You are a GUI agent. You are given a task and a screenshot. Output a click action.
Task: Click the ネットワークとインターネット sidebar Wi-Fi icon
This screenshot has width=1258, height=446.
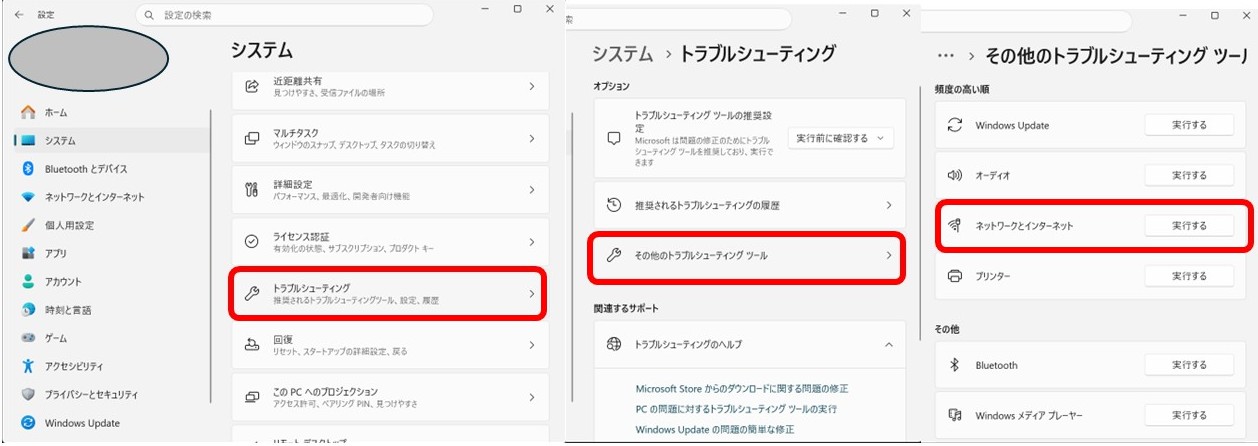(x=28, y=197)
